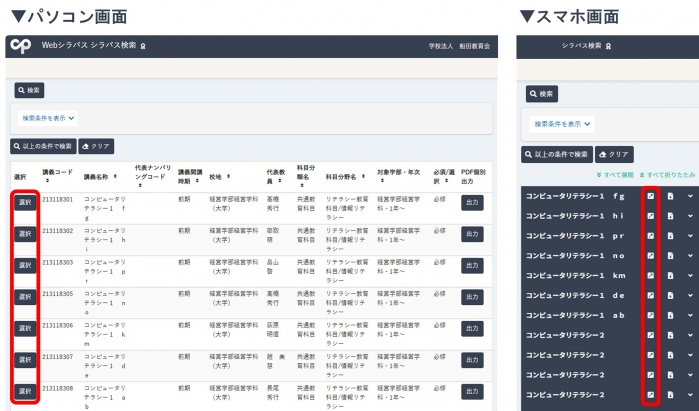This screenshot has height=411, width=699.
Task: Expand 検索条件を表示 in the smartphone screen
Action: click(563, 124)
